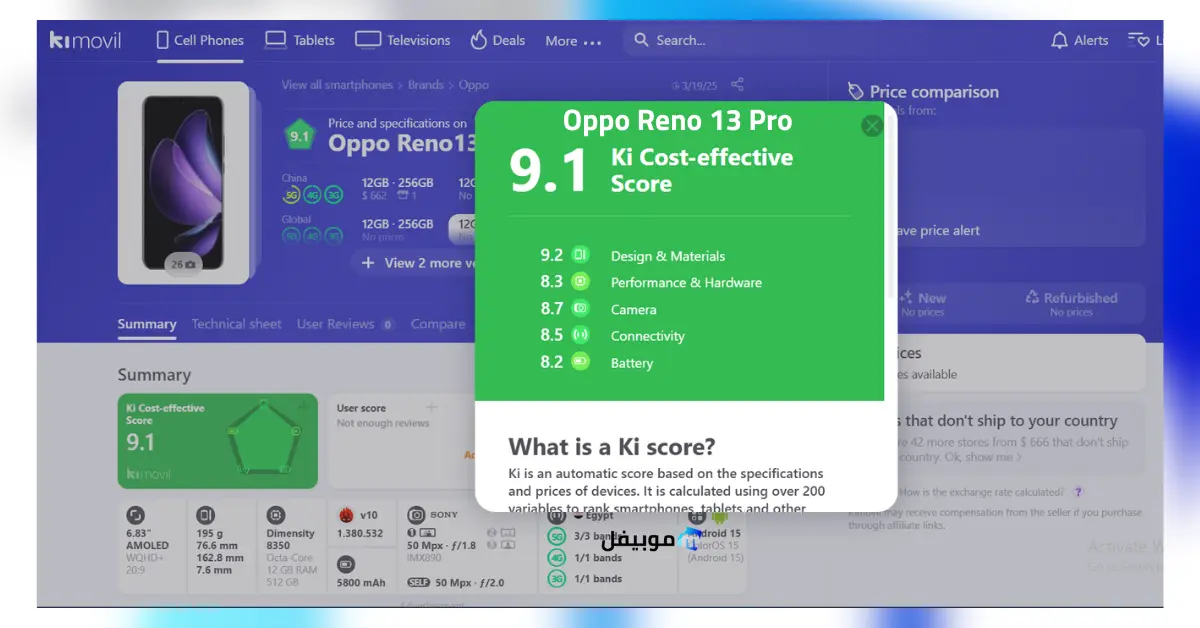Select the New price option

coord(922,303)
